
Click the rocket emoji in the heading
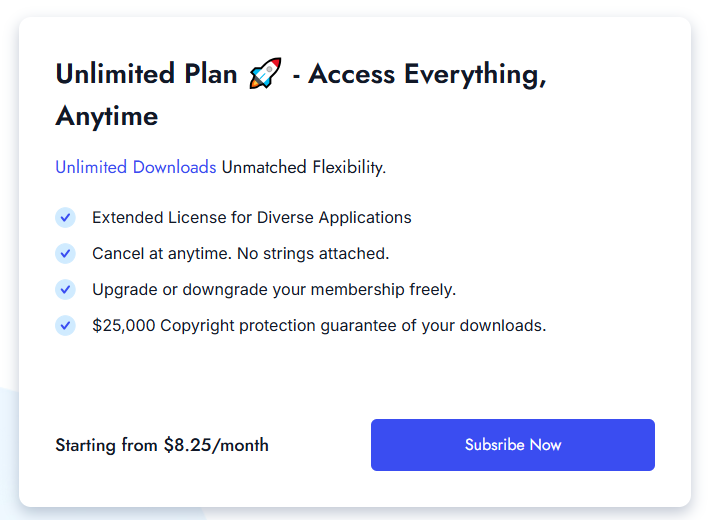coord(265,75)
